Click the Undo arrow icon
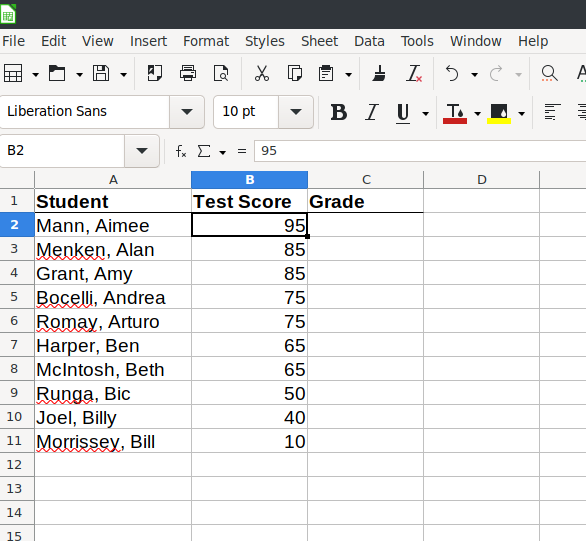The width and height of the screenshot is (586, 541). [x=452, y=73]
